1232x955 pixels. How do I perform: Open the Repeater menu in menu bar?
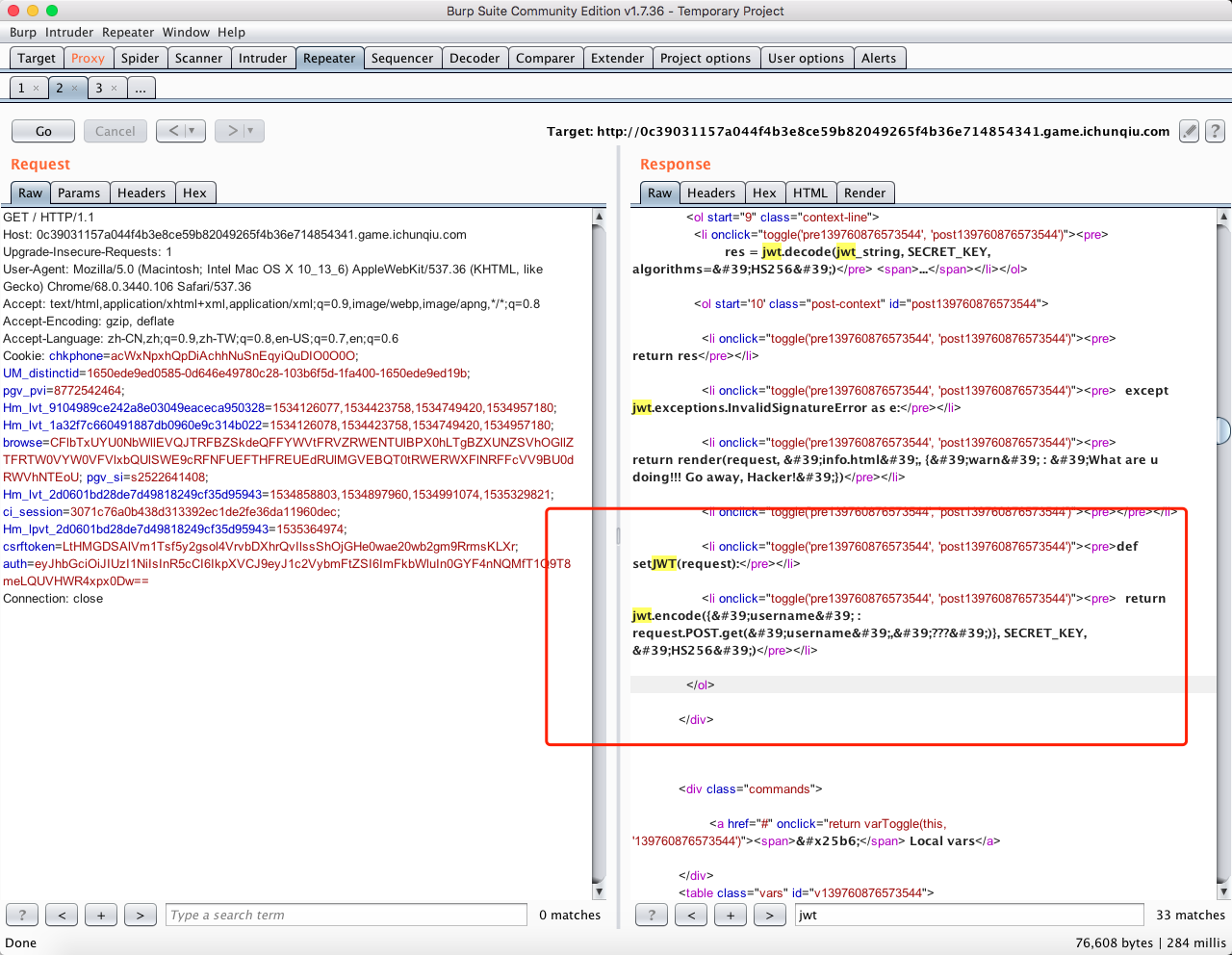coord(128,32)
